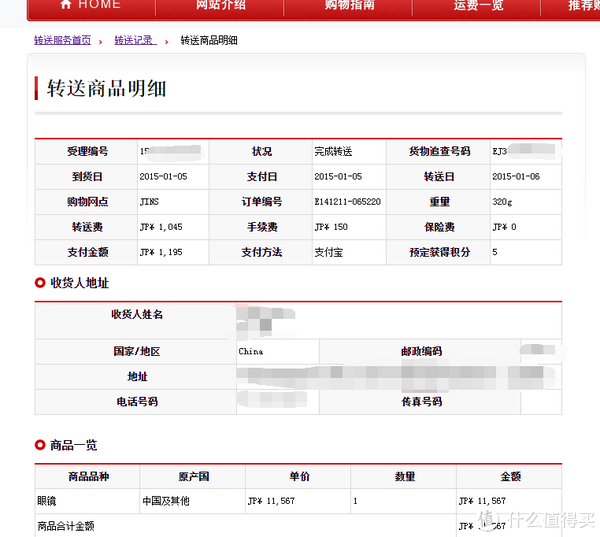Click the 支付宝 payment method value
This screenshot has width=600, height=537.
coord(331,252)
